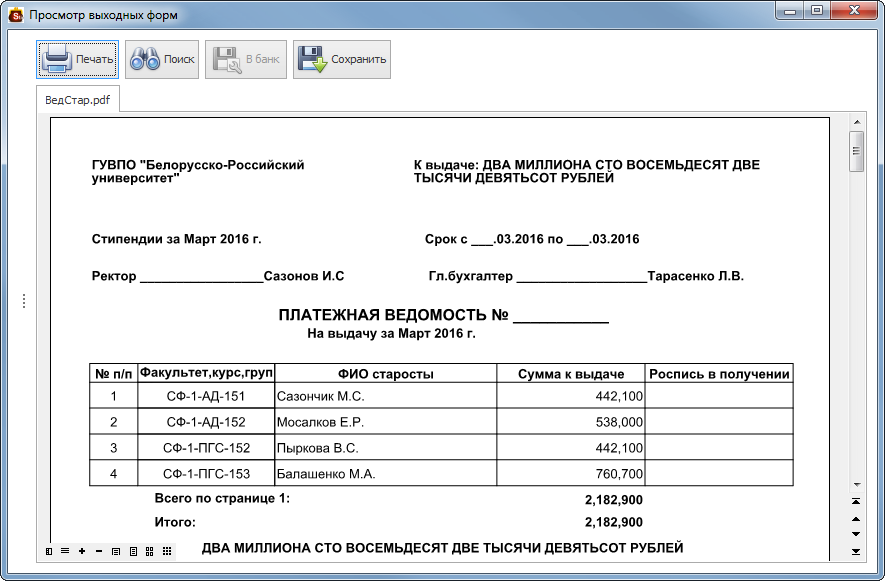Click the text Тарасенко Л.В.
Viewport: 885px width, 581px height.
click(x=695, y=276)
